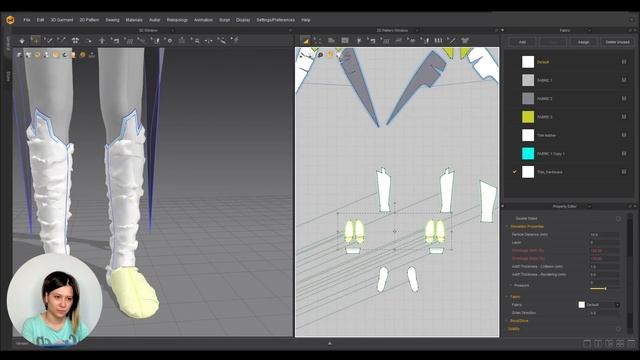Viewport: 640px width, 360px height.
Task: Click the Grain Direction value field
Action: 604,313
